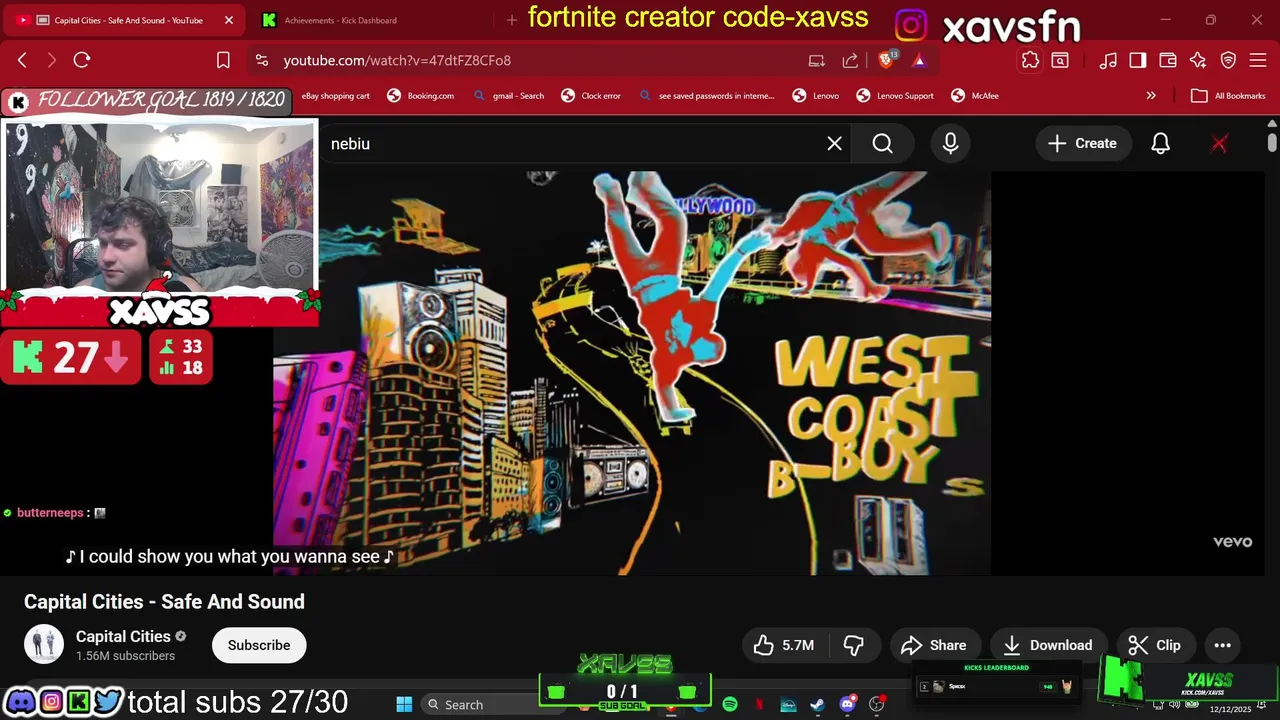Open Clock error bookmark
Screen dimensions: 1280x720
tap(591, 96)
